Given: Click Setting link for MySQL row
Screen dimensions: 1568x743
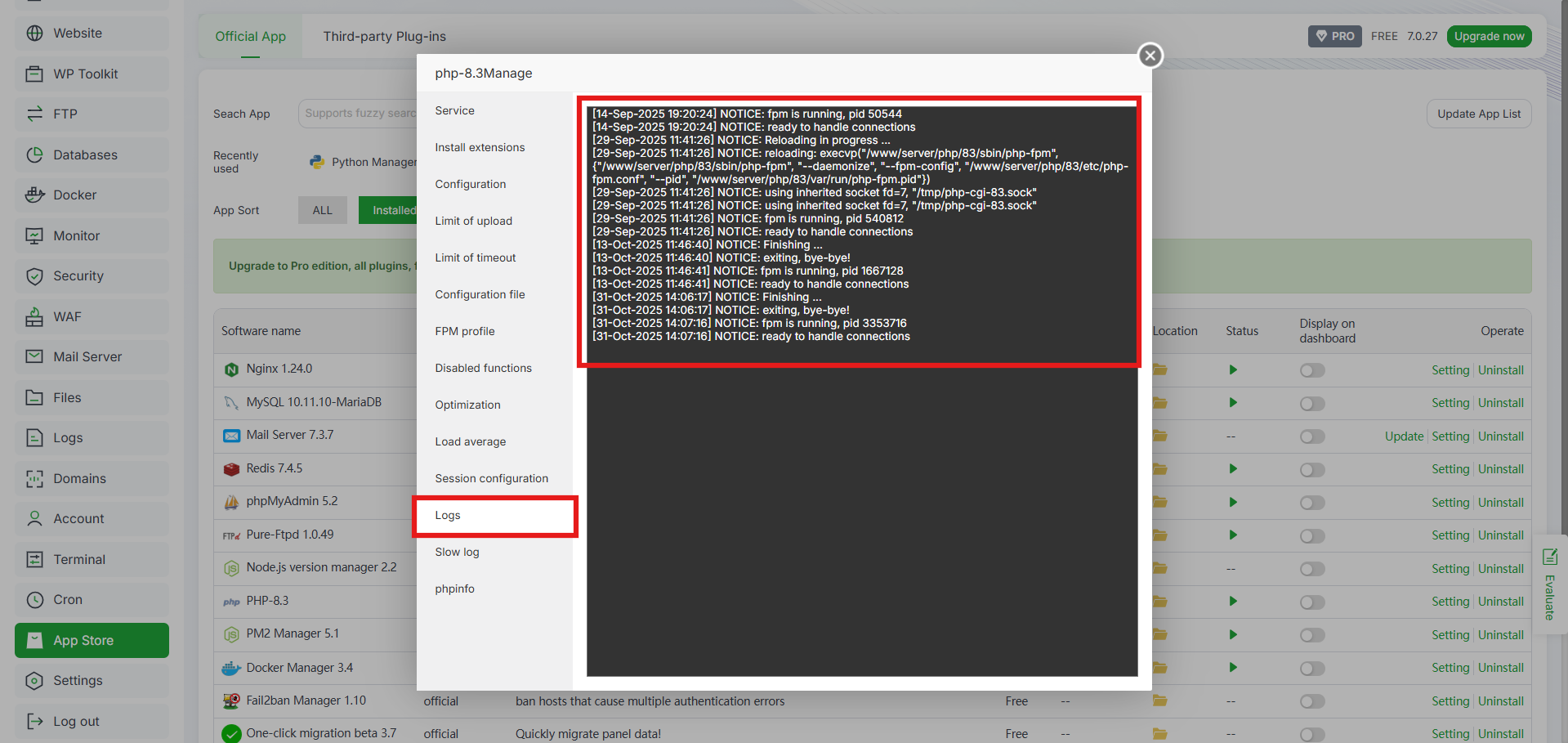Looking at the screenshot, I should (x=1450, y=403).
